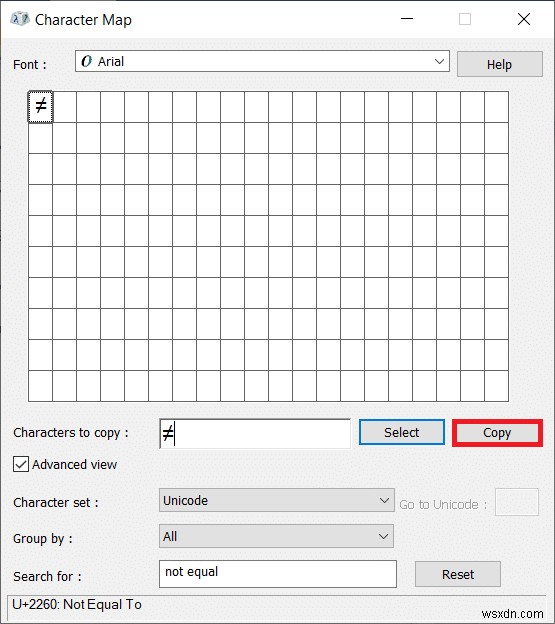Expand the Character set dropdown
Viewport: 555px width, 624px height.
277,500
